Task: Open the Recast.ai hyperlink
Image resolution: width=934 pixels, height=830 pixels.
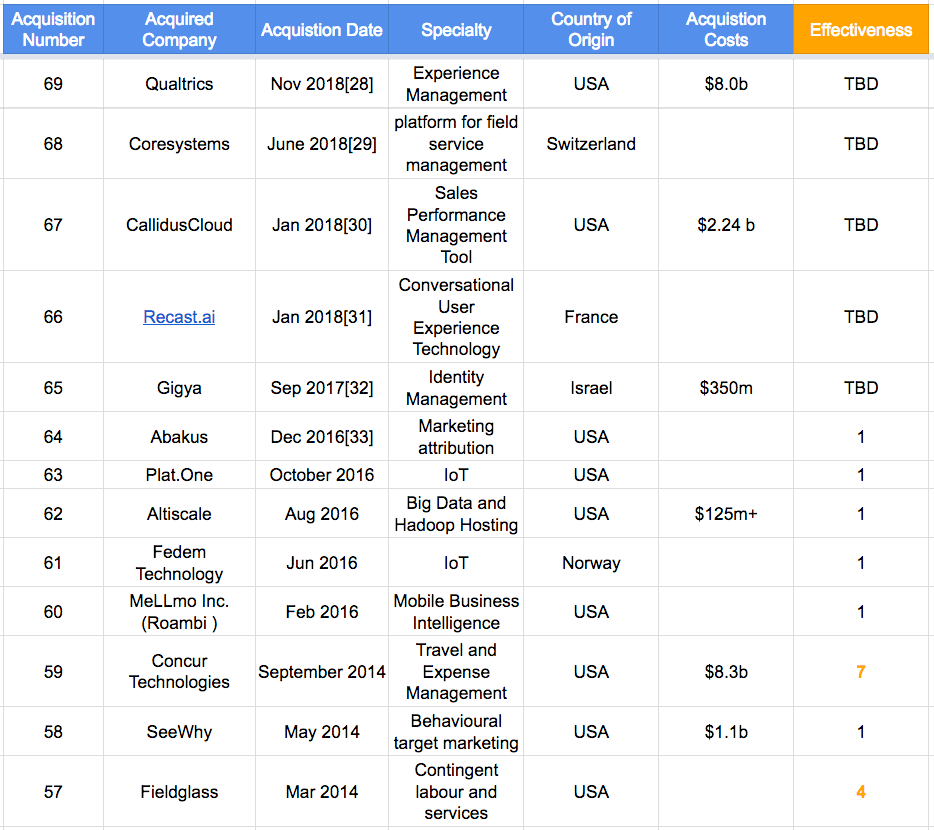Action: pos(179,317)
